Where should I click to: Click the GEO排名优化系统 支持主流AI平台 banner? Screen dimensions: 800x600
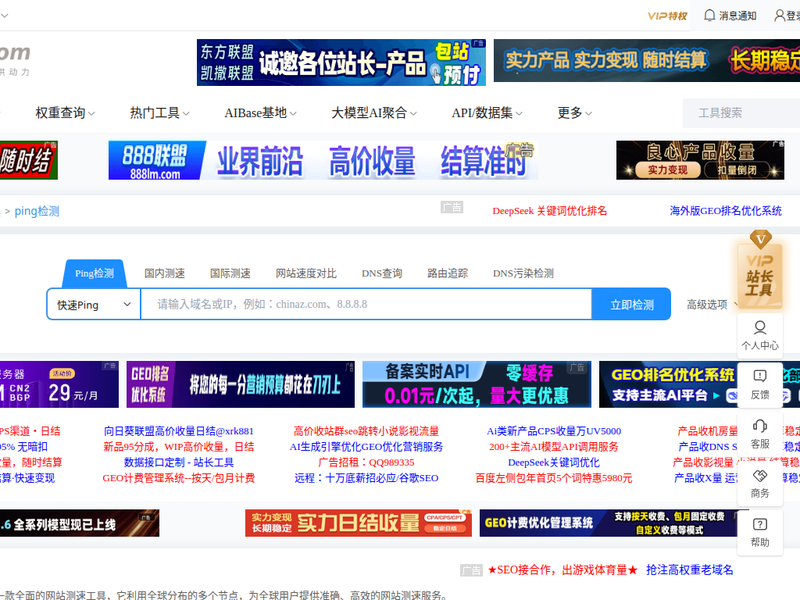pyautogui.click(x=668, y=384)
